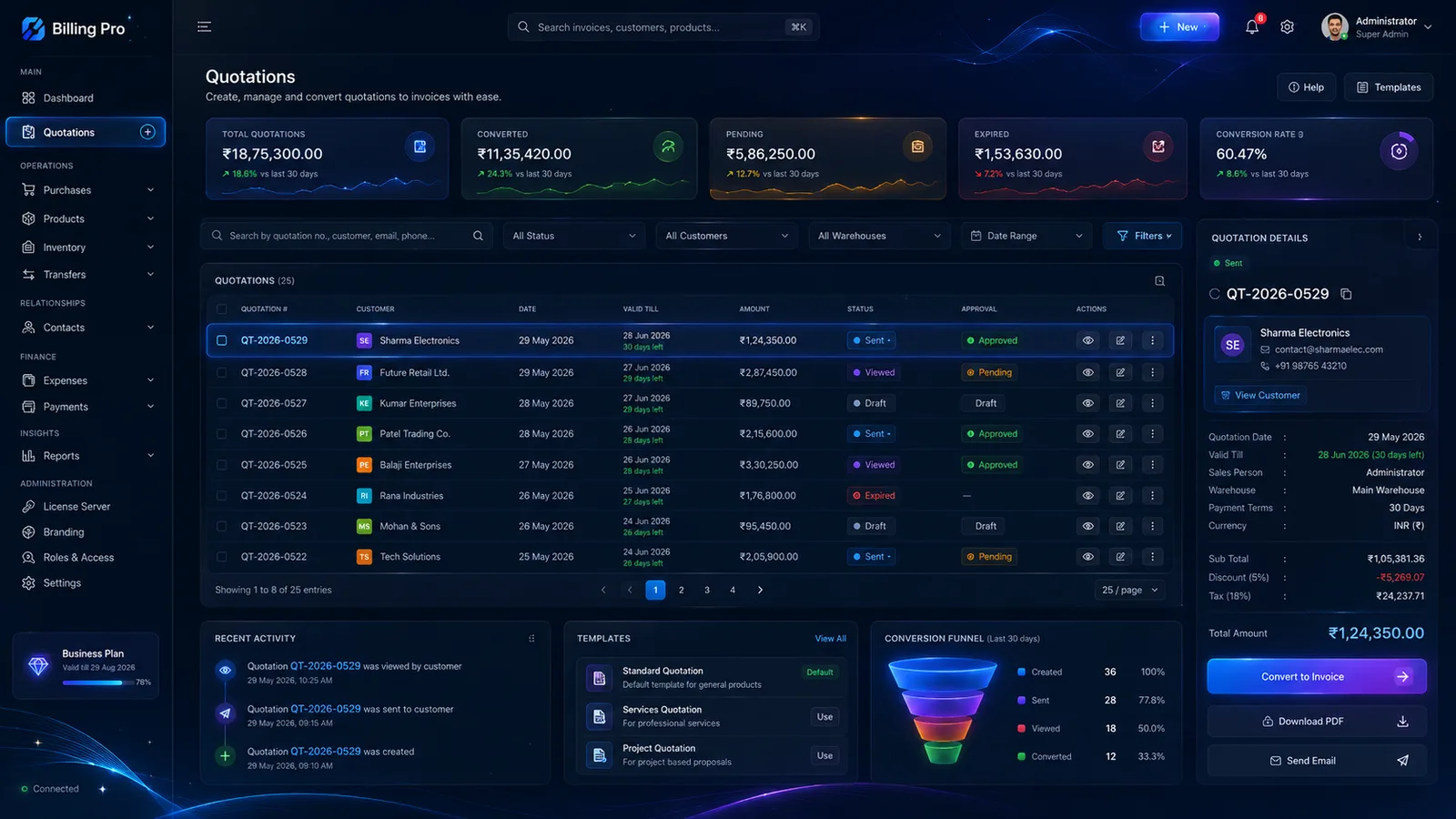Viewport: 1456px width, 819px height.
Task: Open table search icon in Quotations header
Action: click(1159, 281)
